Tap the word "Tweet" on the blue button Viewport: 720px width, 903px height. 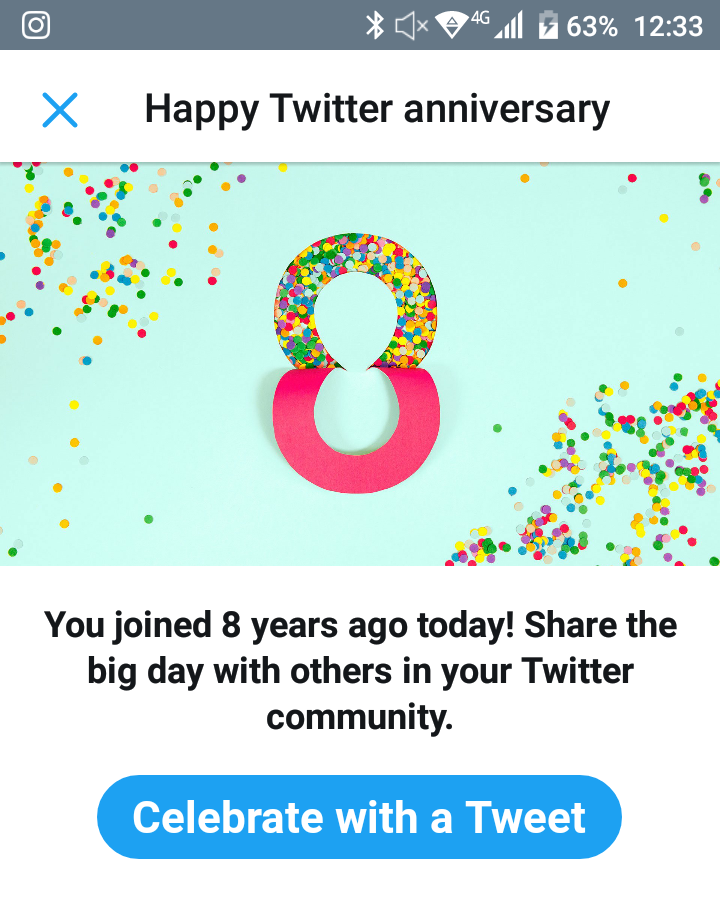pos(526,817)
